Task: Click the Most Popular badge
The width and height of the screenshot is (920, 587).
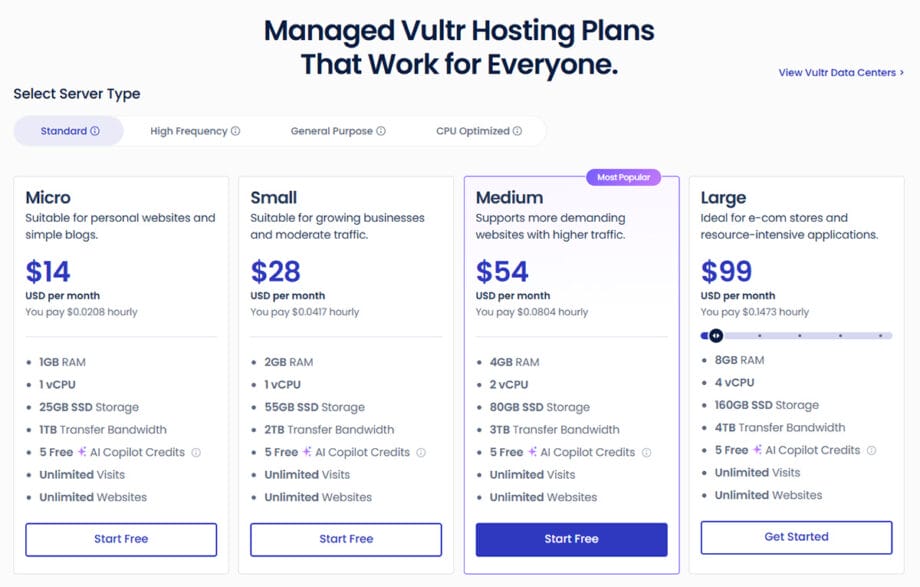Action: pos(624,176)
